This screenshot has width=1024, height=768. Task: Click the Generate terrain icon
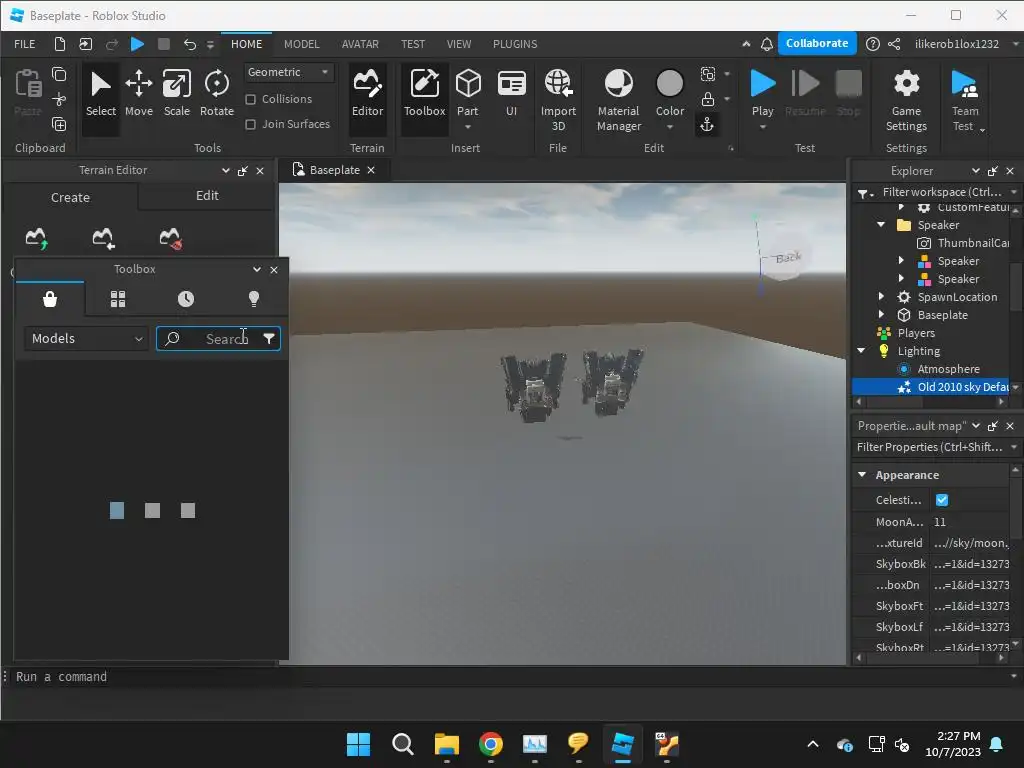pos(37,238)
